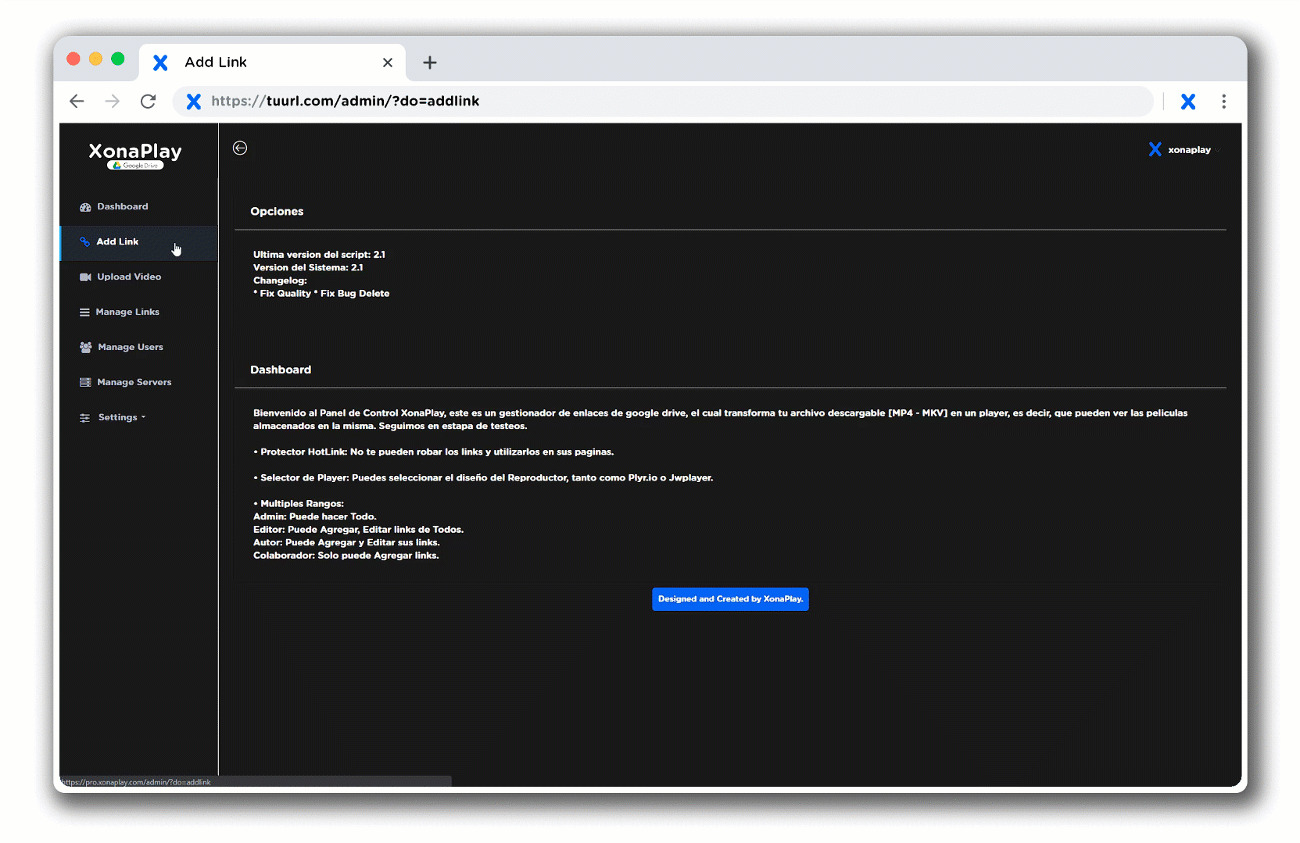Open the browser three-dot menu
Viewport: 1300px width, 843px height.
coord(1223,101)
